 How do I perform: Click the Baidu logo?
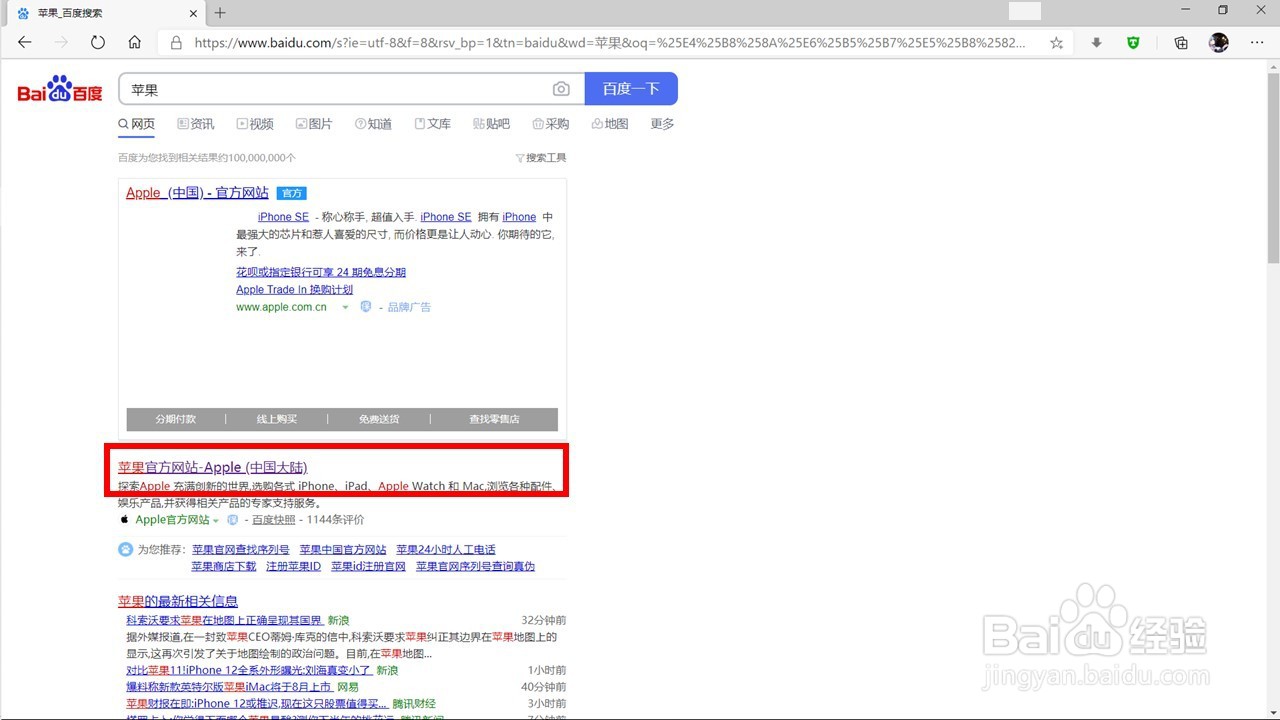(x=60, y=89)
